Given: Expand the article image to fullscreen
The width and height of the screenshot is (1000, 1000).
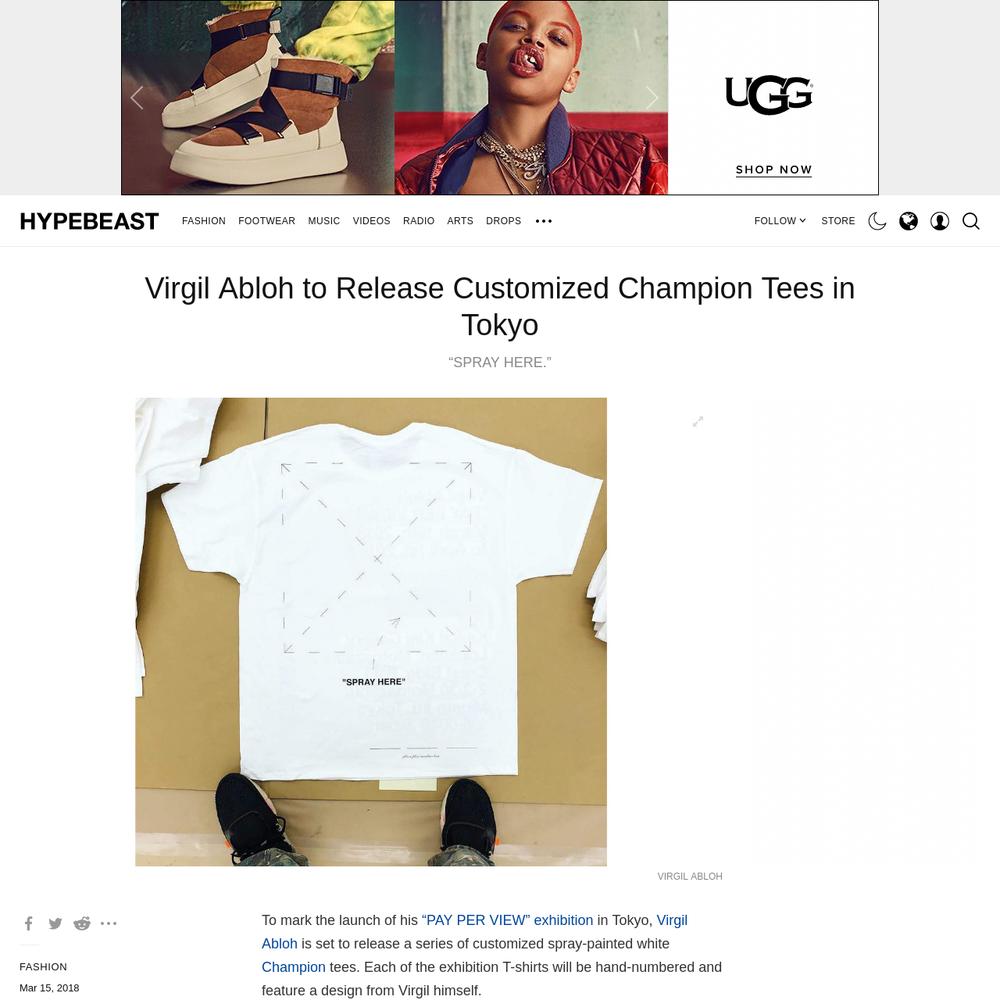Looking at the screenshot, I should tap(698, 422).
